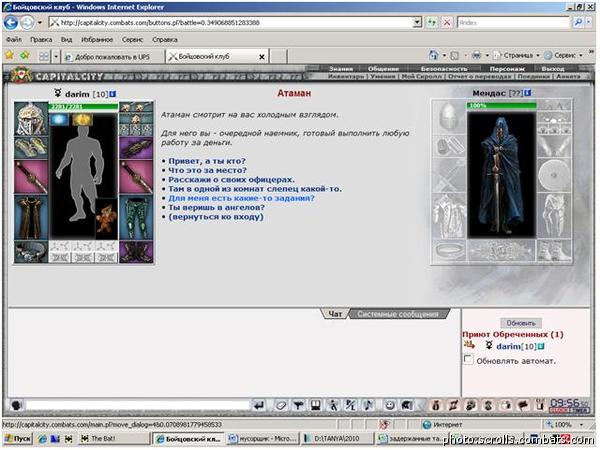Click the Обновить button

pos(521,323)
